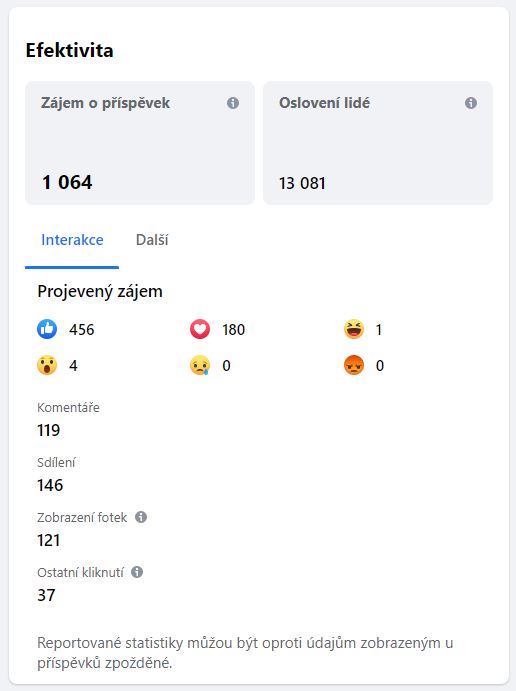Switch to the Interakce tab

point(72,240)
